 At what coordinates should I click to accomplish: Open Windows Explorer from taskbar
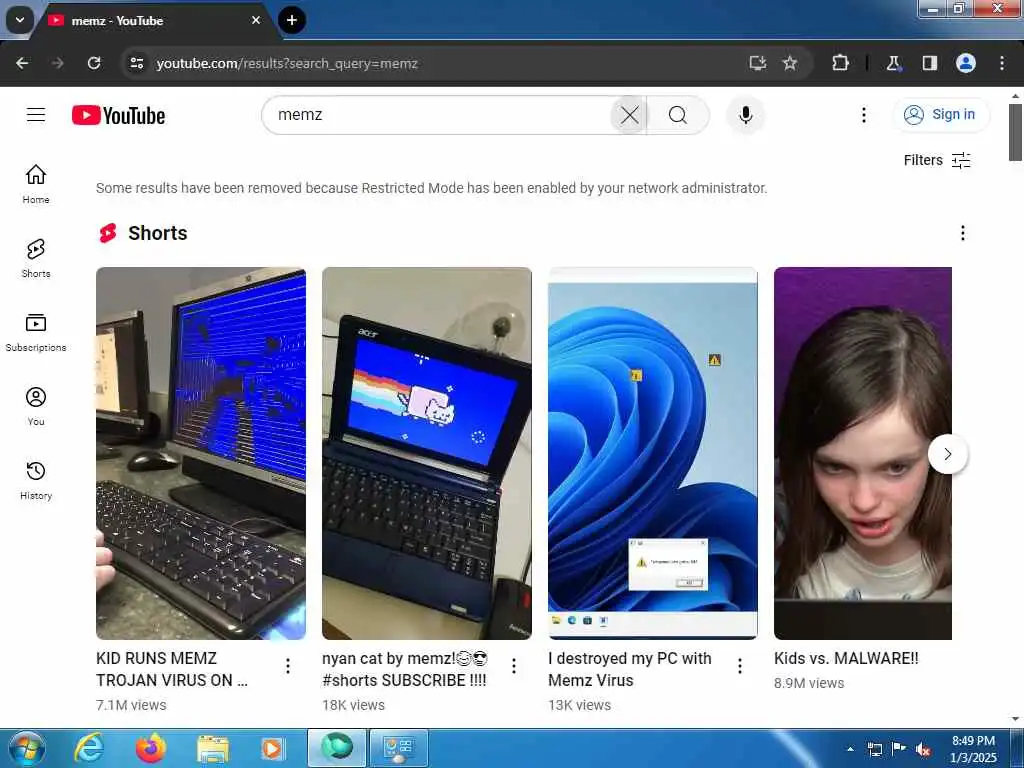tap(213, 748)
